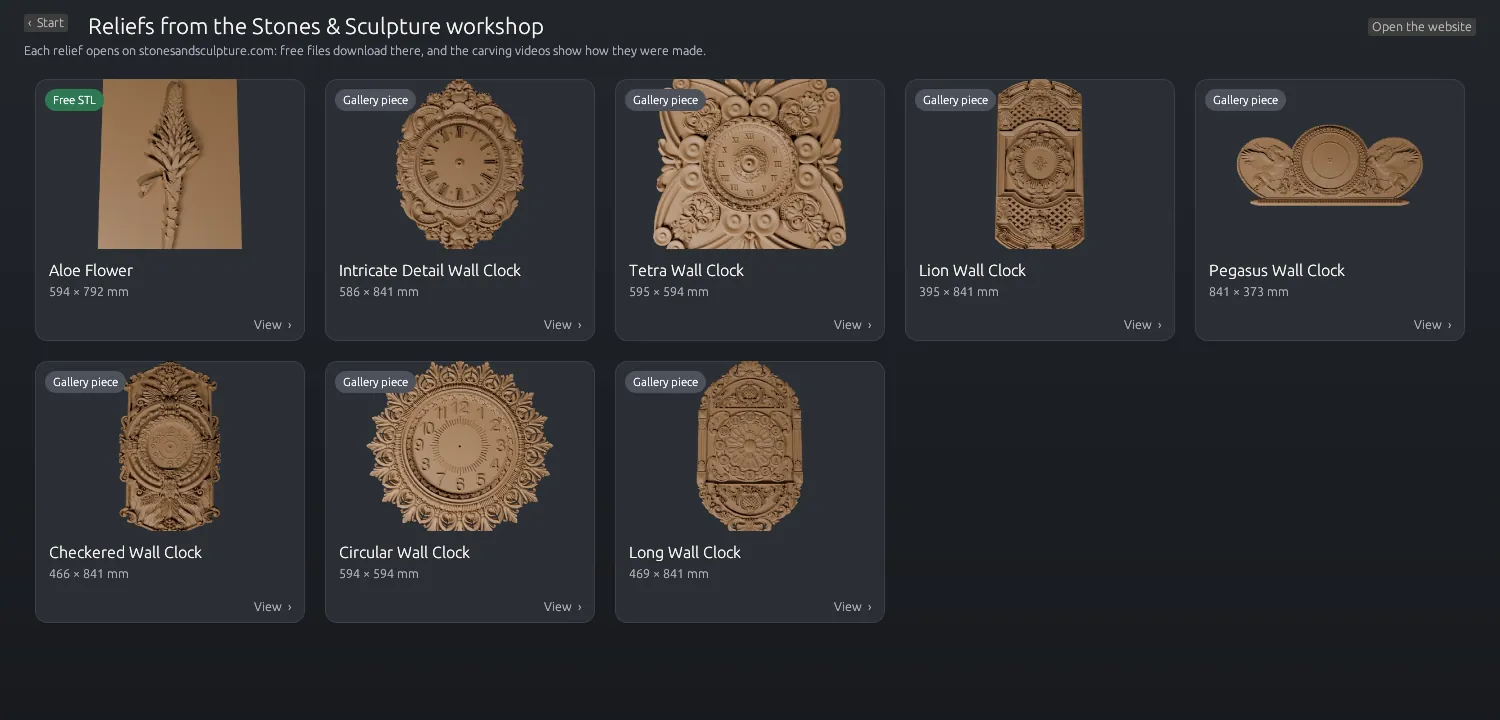Viewport: 1500px width, 720px height.
Task: Click the 586 × 841 mm dimensions
Action: (379, 292)
